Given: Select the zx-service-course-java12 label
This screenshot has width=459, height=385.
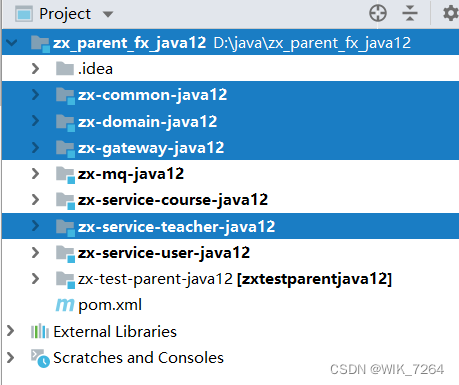Looking at the screenshot, I should coord(173,200).
